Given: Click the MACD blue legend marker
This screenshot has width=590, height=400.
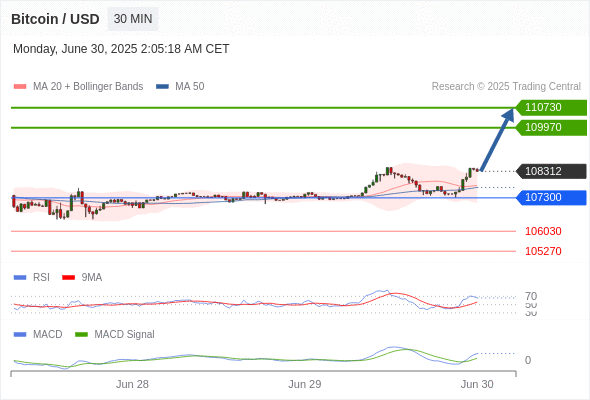Looking at the screenshot, I should point(20,335).
